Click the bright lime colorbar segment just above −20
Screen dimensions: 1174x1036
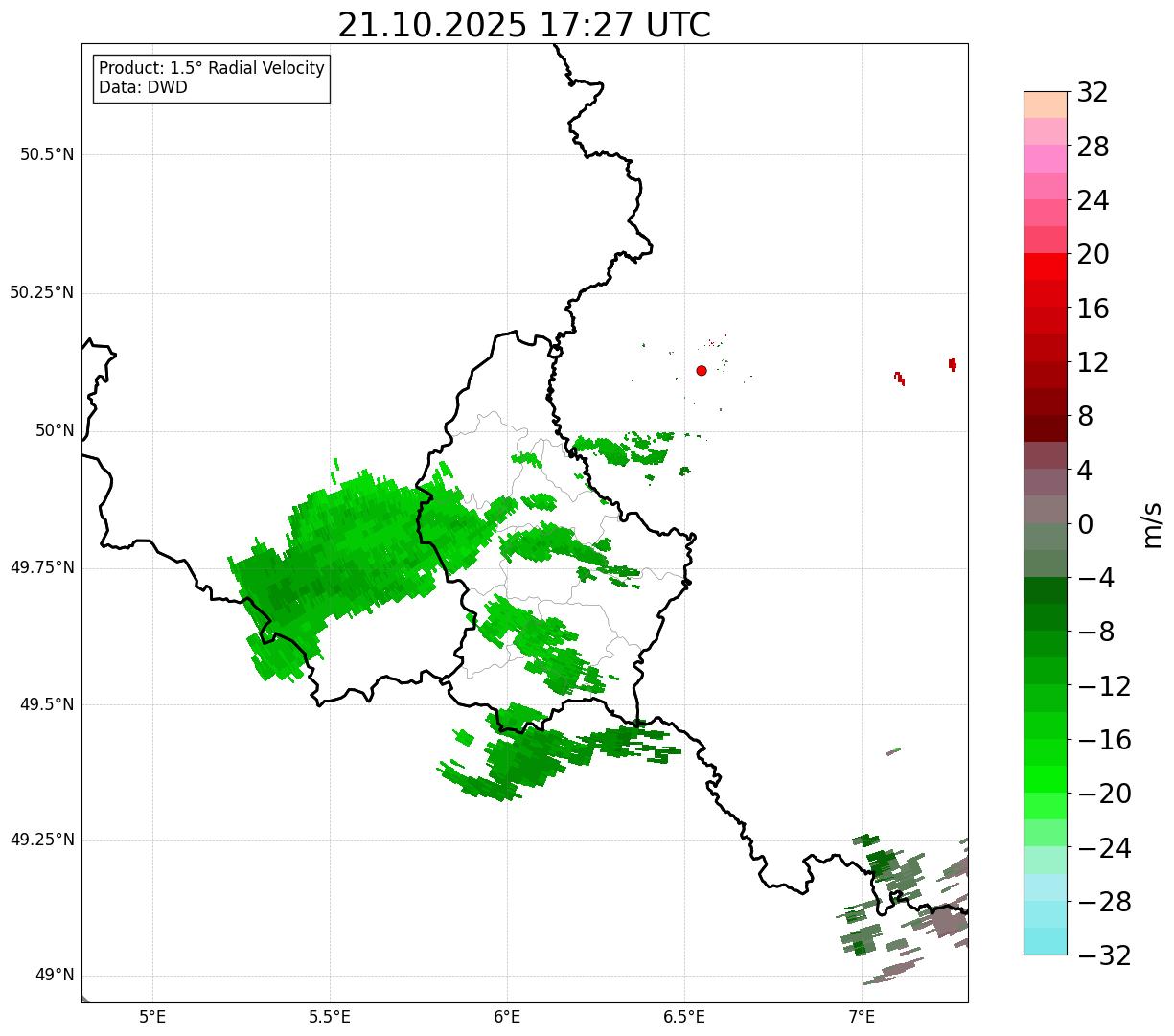(x=1046, y=779)
